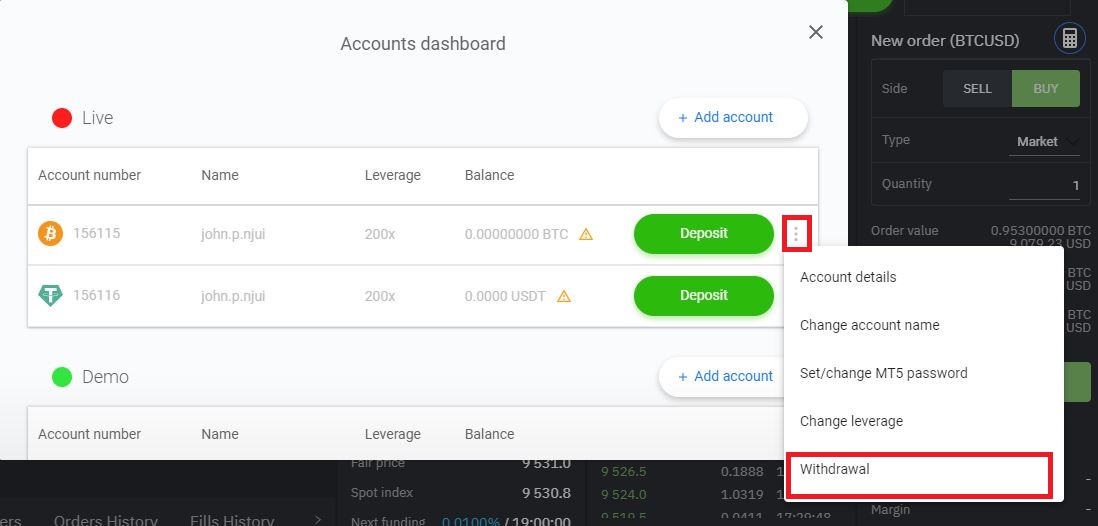Viewport: 1098px width, 526px height.
Task: Click the arrow next to Fills History
Action: tap(318, 519)
